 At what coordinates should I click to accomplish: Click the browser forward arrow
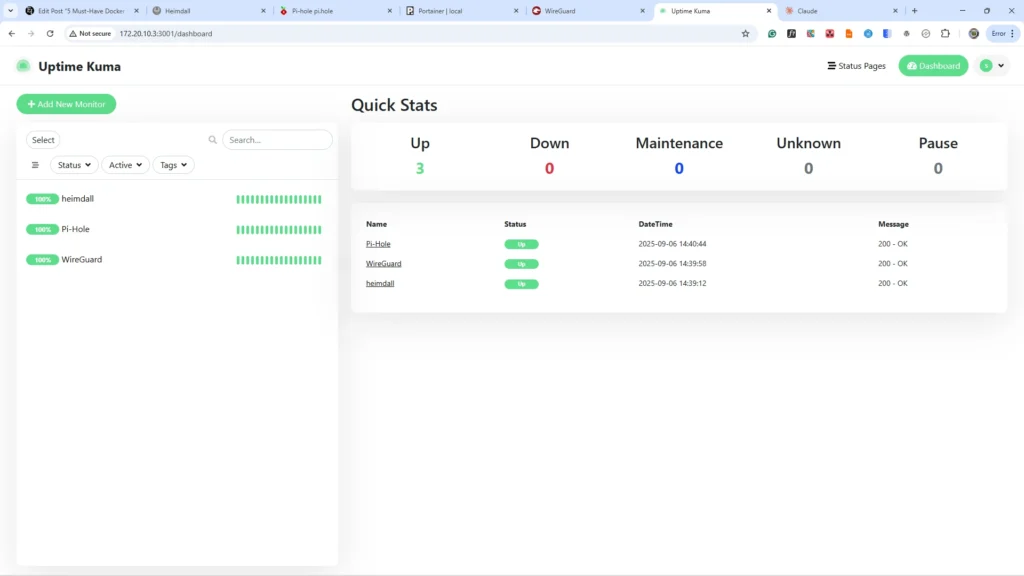point(31,33)
